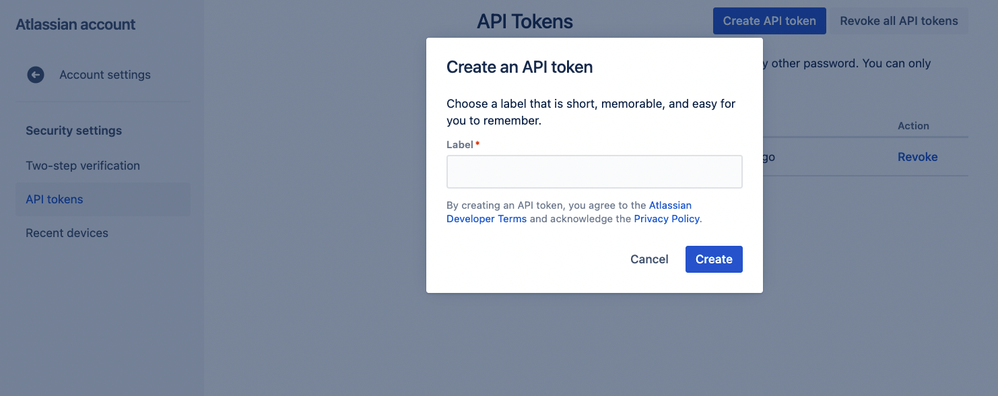Click the back arrow icon beside Account settings
998x396 pixels.
click(x=36, y=75)
